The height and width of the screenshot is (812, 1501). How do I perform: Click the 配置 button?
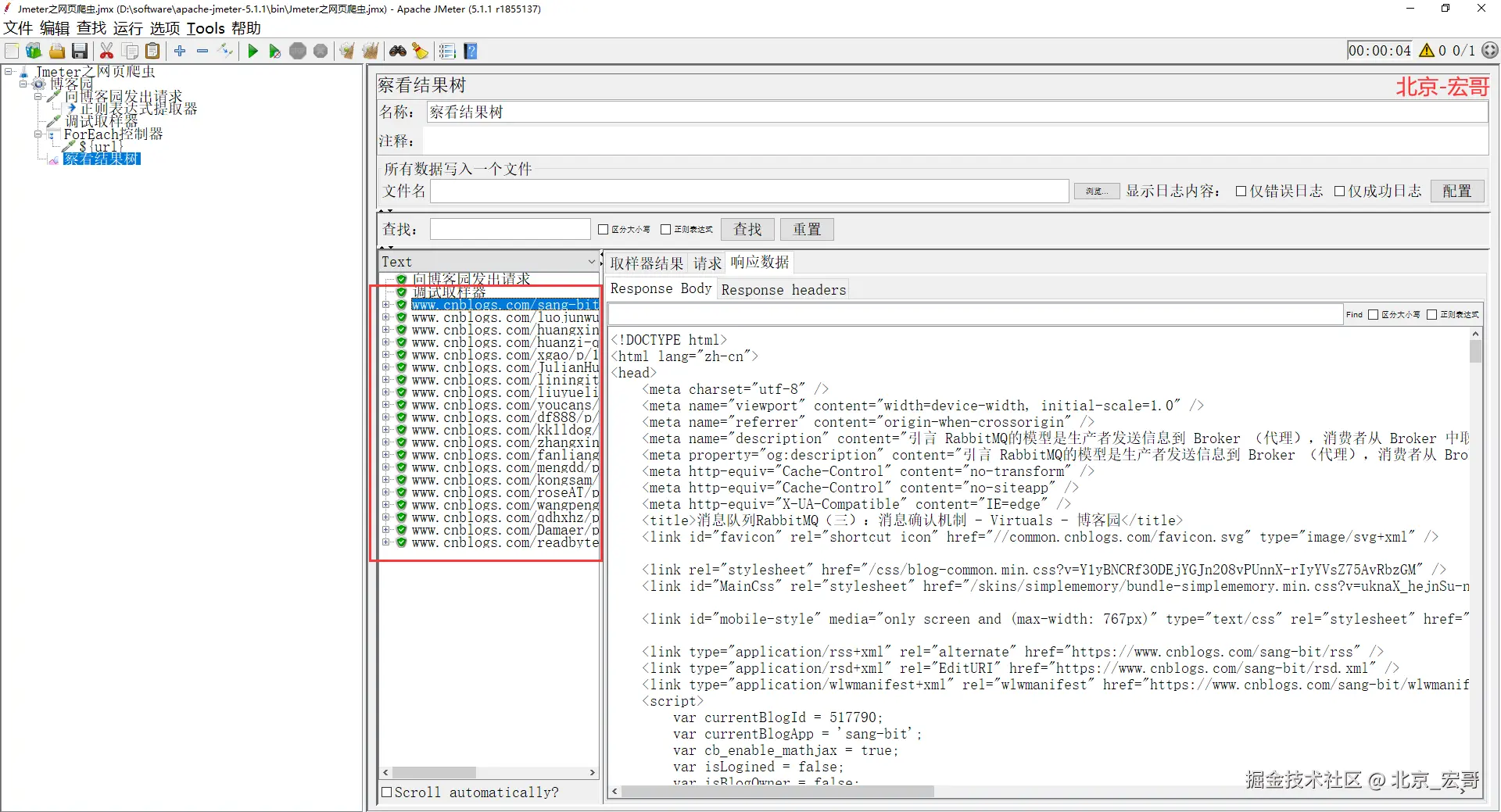click(x=1456, y=191)
